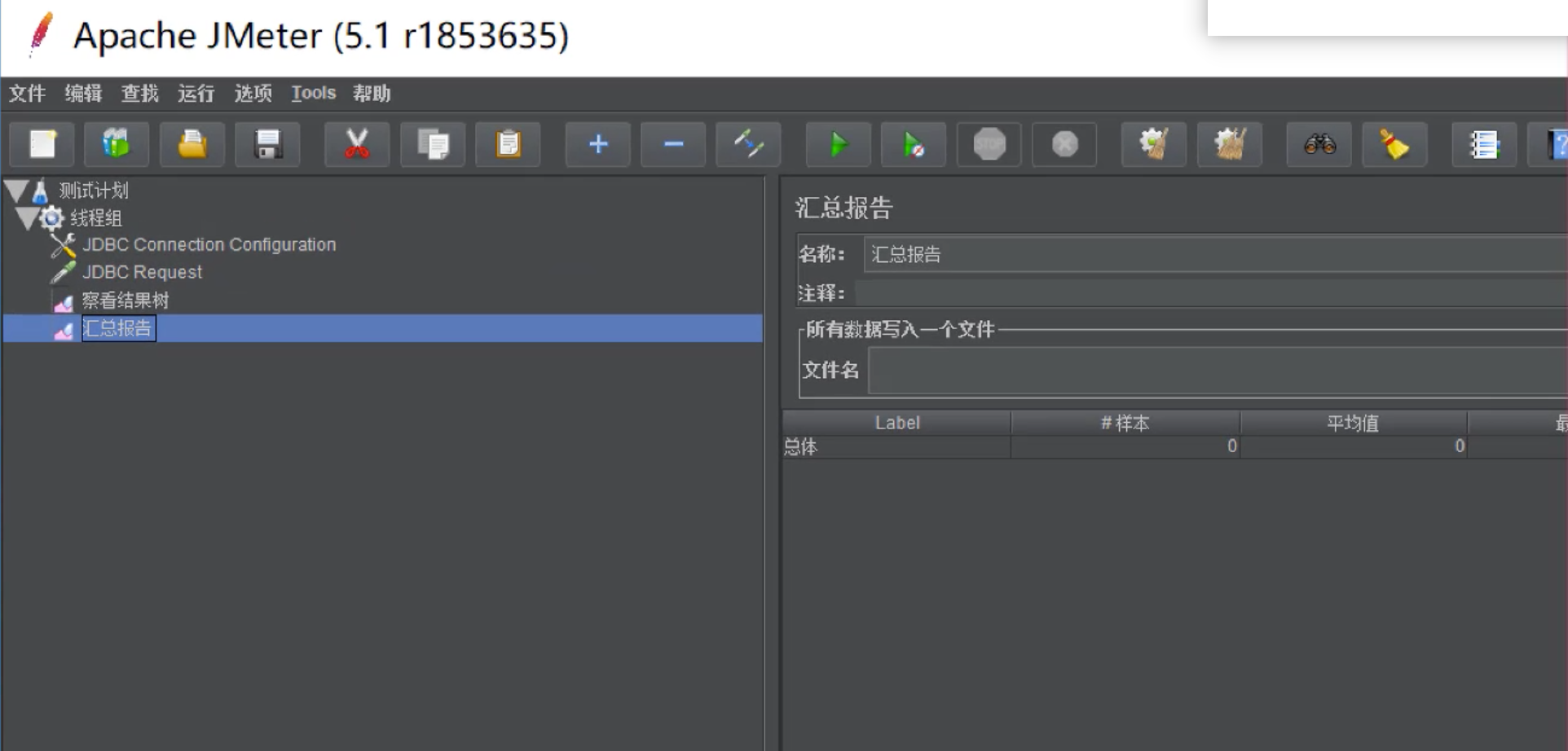Save the test plan with floppy icon
1568x751 pixels.
click(x=267, y=145)
